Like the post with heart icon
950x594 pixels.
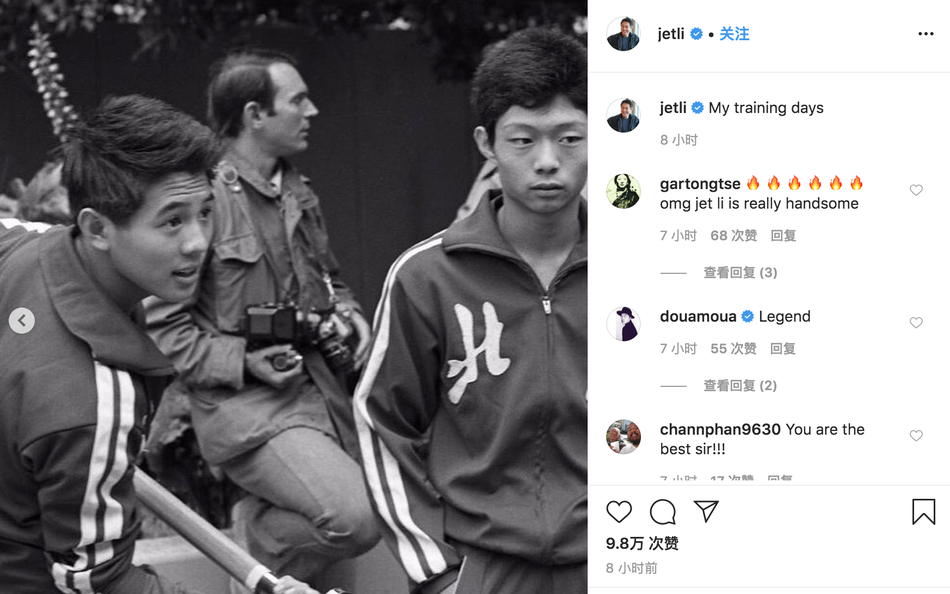pyautogui.click(x=619, y=512)
